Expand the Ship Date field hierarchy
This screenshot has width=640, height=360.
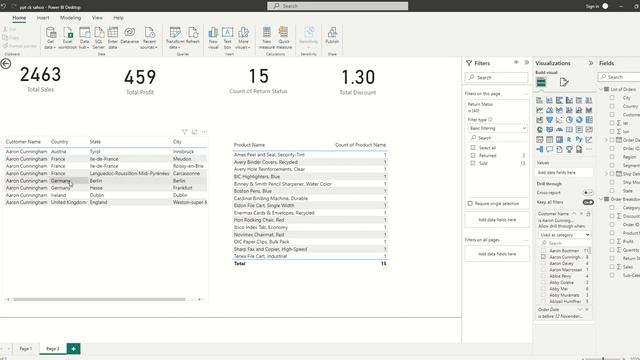pyautogui.click(x=606, y=174)
